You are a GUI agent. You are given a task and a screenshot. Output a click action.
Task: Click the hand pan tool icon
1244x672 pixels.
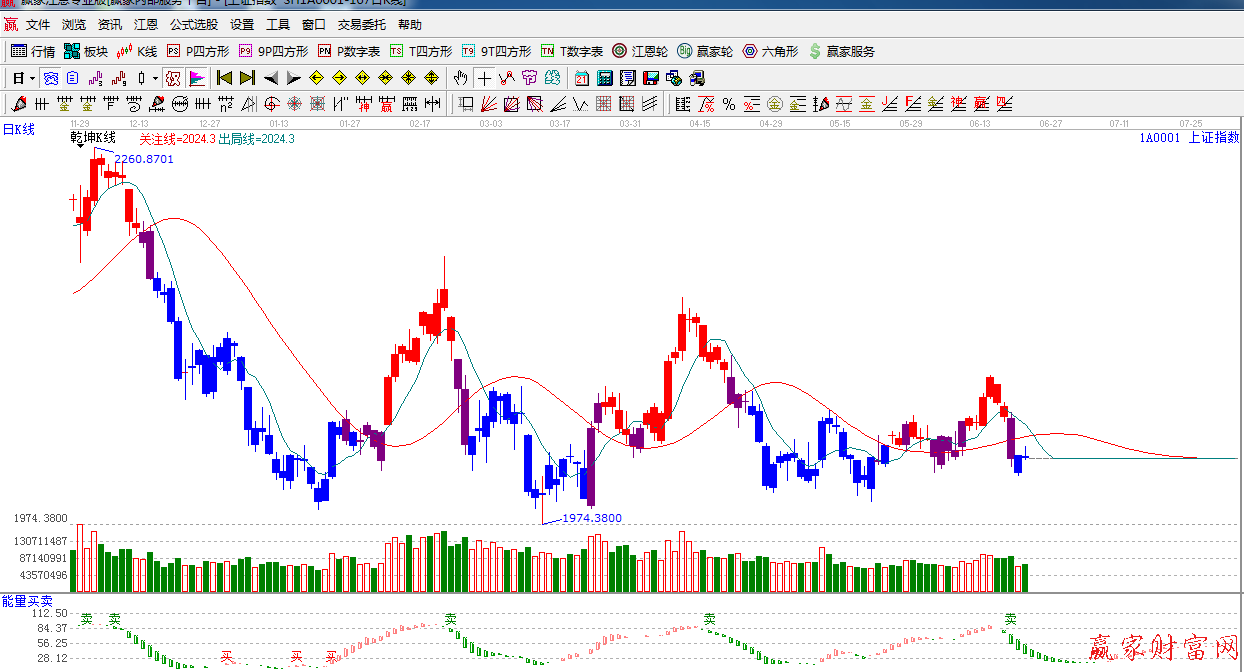[460, 78]
